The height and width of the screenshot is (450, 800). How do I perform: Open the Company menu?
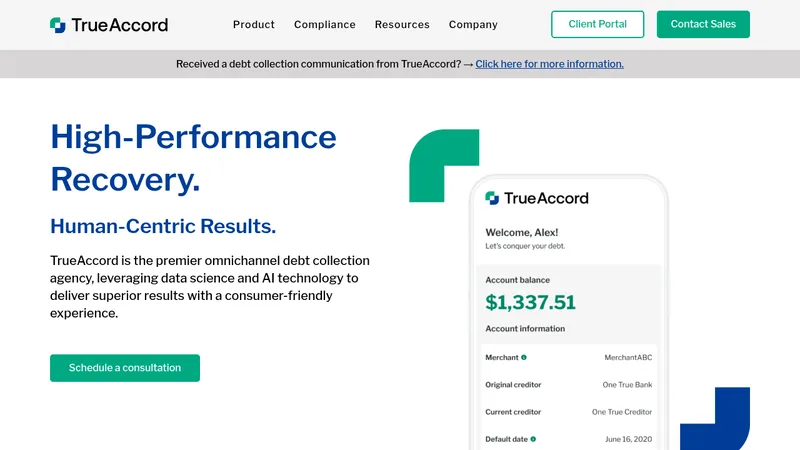[473, 24]
